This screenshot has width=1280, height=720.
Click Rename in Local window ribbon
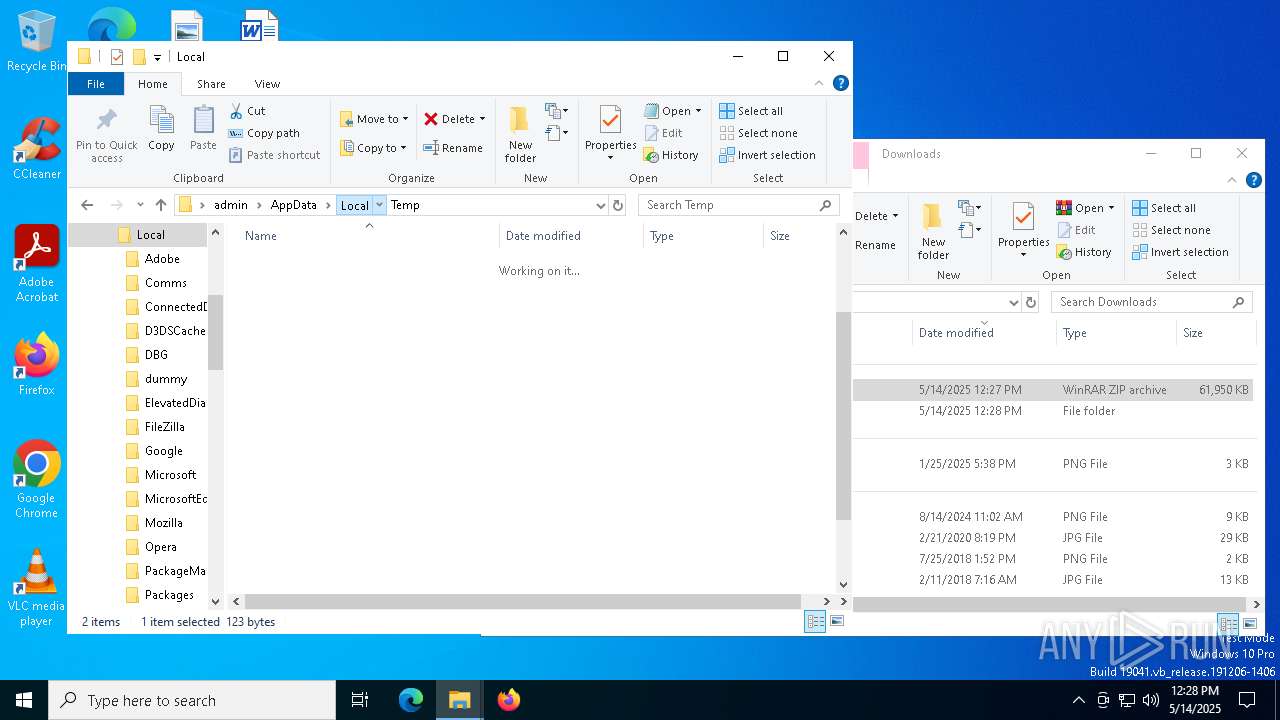pyautogui.click(x=452, y=148)
